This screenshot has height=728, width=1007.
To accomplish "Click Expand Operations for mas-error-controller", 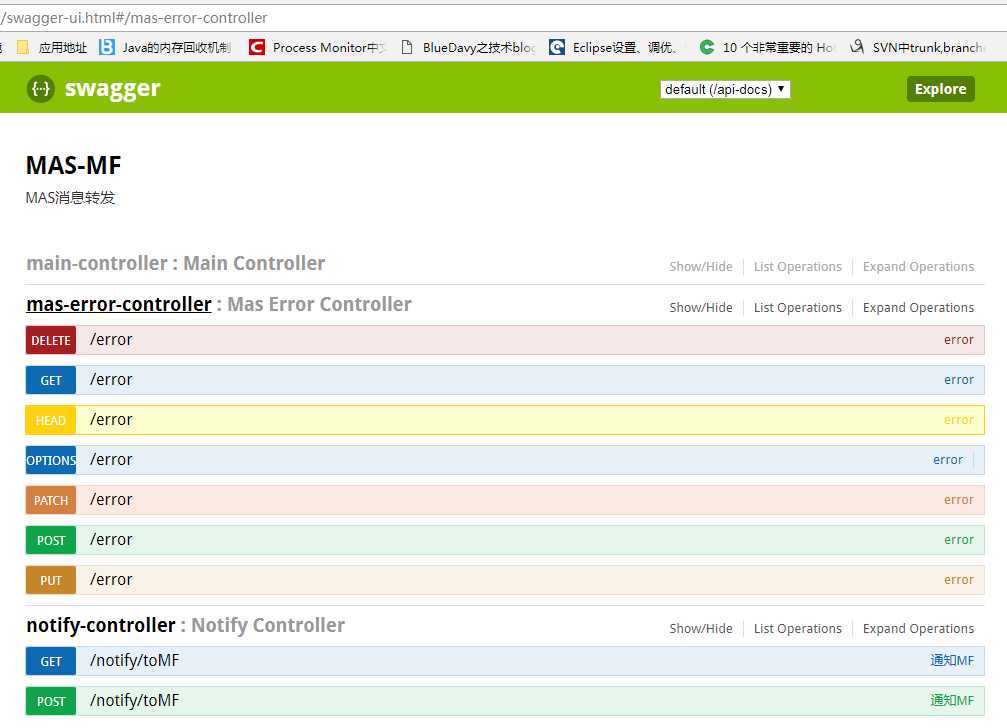I will pos(918,308).
